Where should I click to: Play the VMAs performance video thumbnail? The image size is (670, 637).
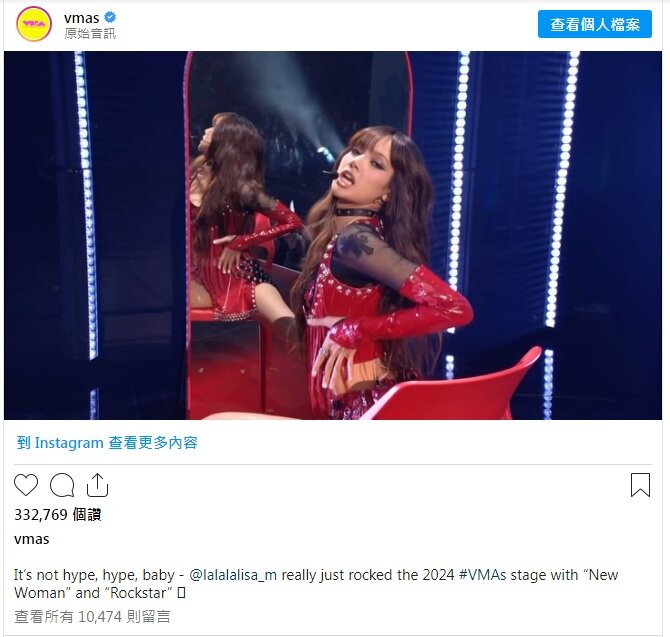[x=333, y=235]
